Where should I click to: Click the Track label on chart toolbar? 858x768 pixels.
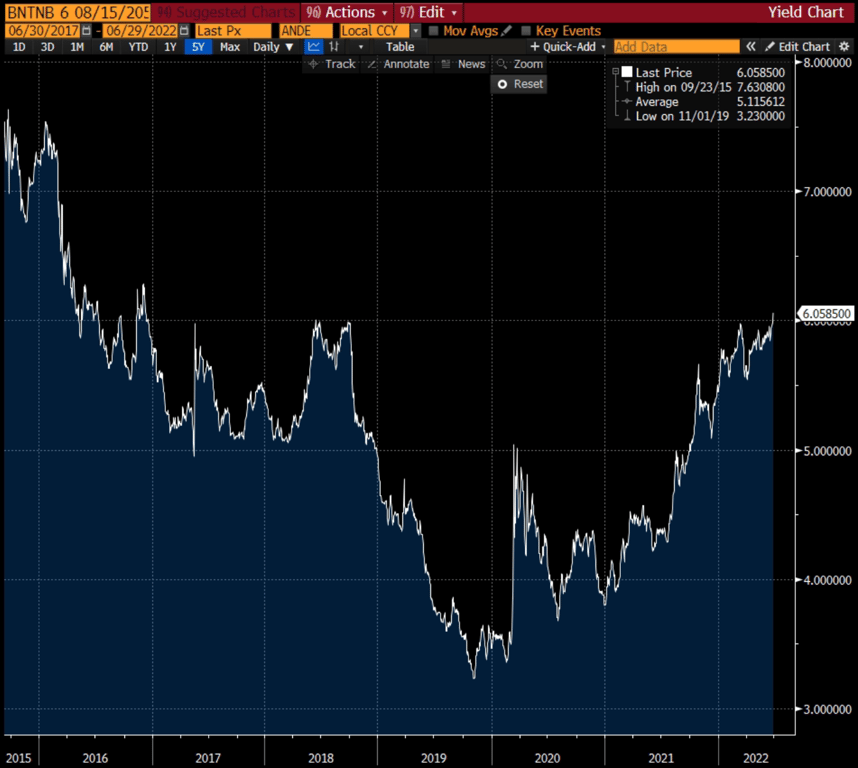coord(340,64)
